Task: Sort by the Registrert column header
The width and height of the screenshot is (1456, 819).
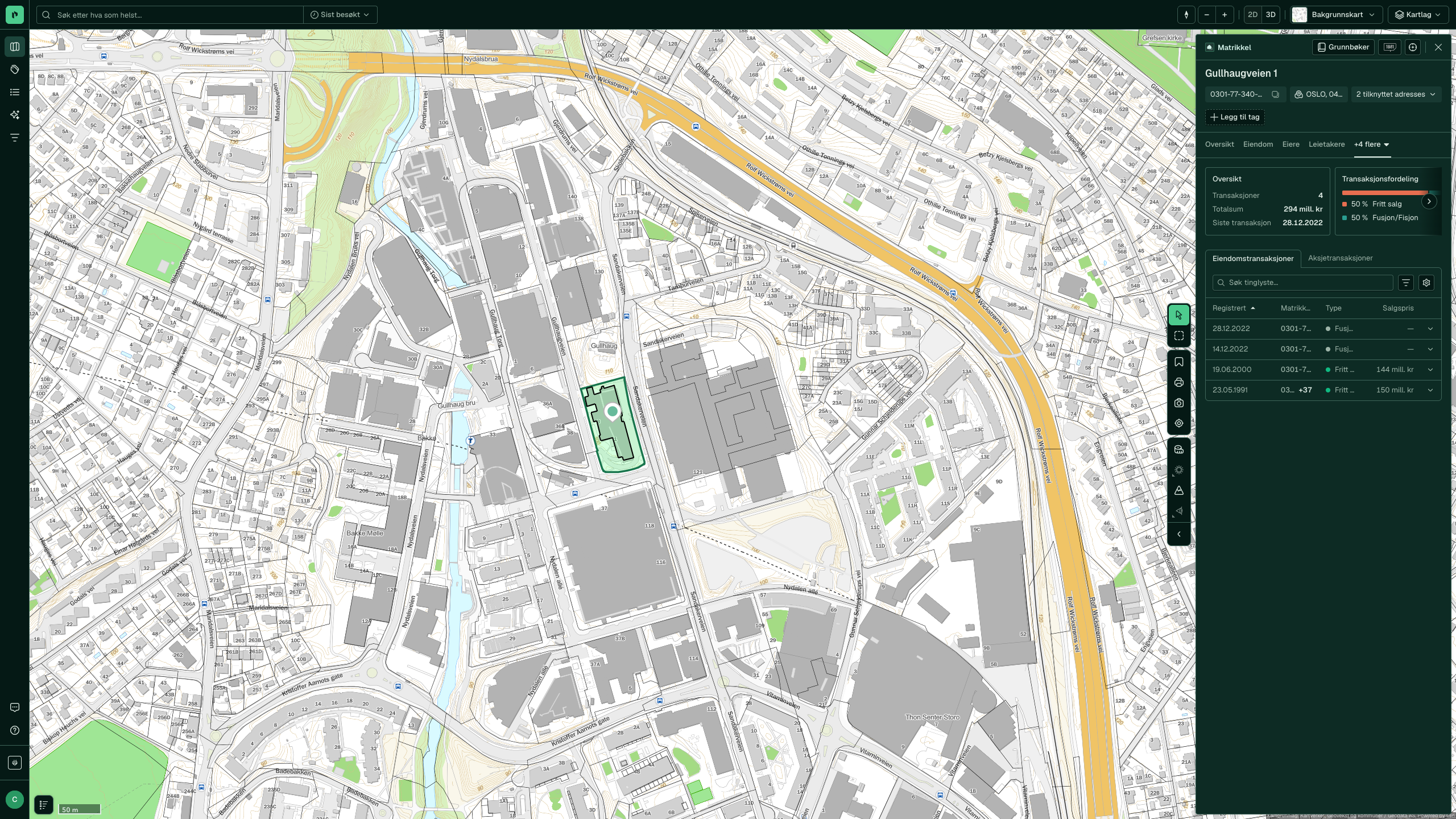Action: [1234, 308]
